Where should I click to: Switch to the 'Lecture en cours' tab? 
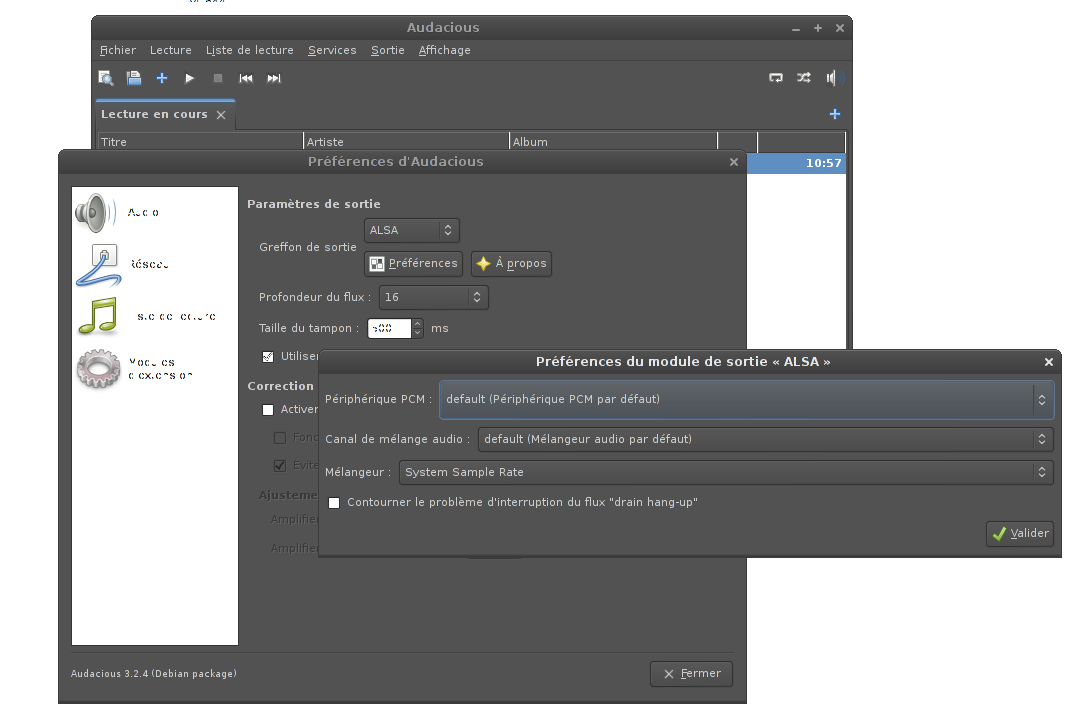(x=154, y=114)
